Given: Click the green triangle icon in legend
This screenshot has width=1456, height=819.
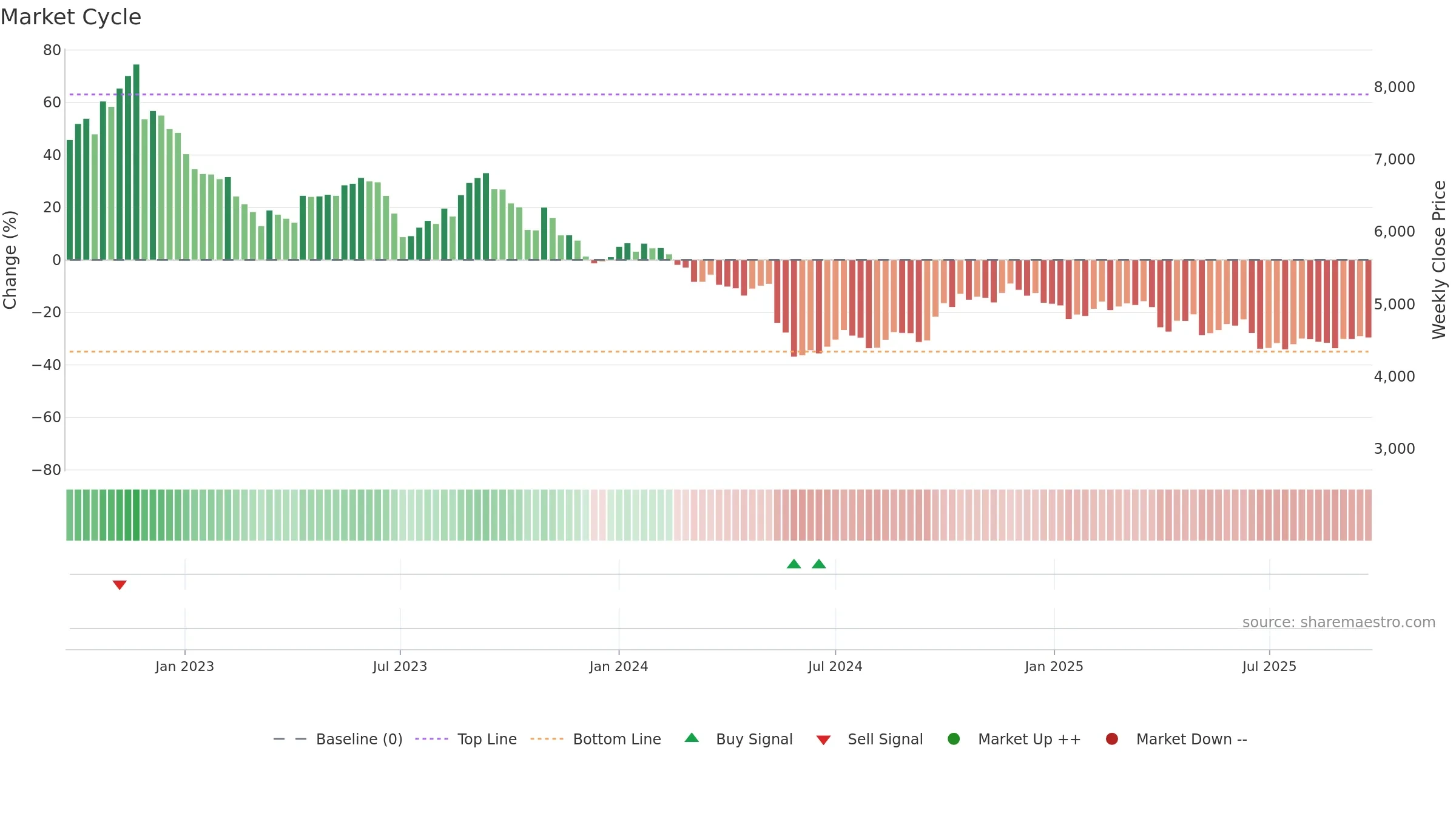Looking at the screenshot, I should tap(692, 738).
